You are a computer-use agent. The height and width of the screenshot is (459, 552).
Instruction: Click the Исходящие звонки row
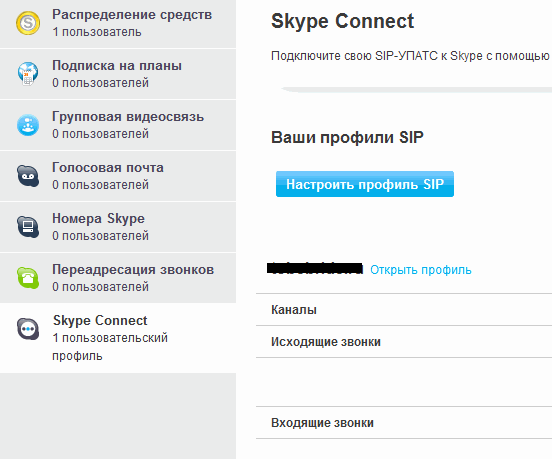[x=404, y=342]
